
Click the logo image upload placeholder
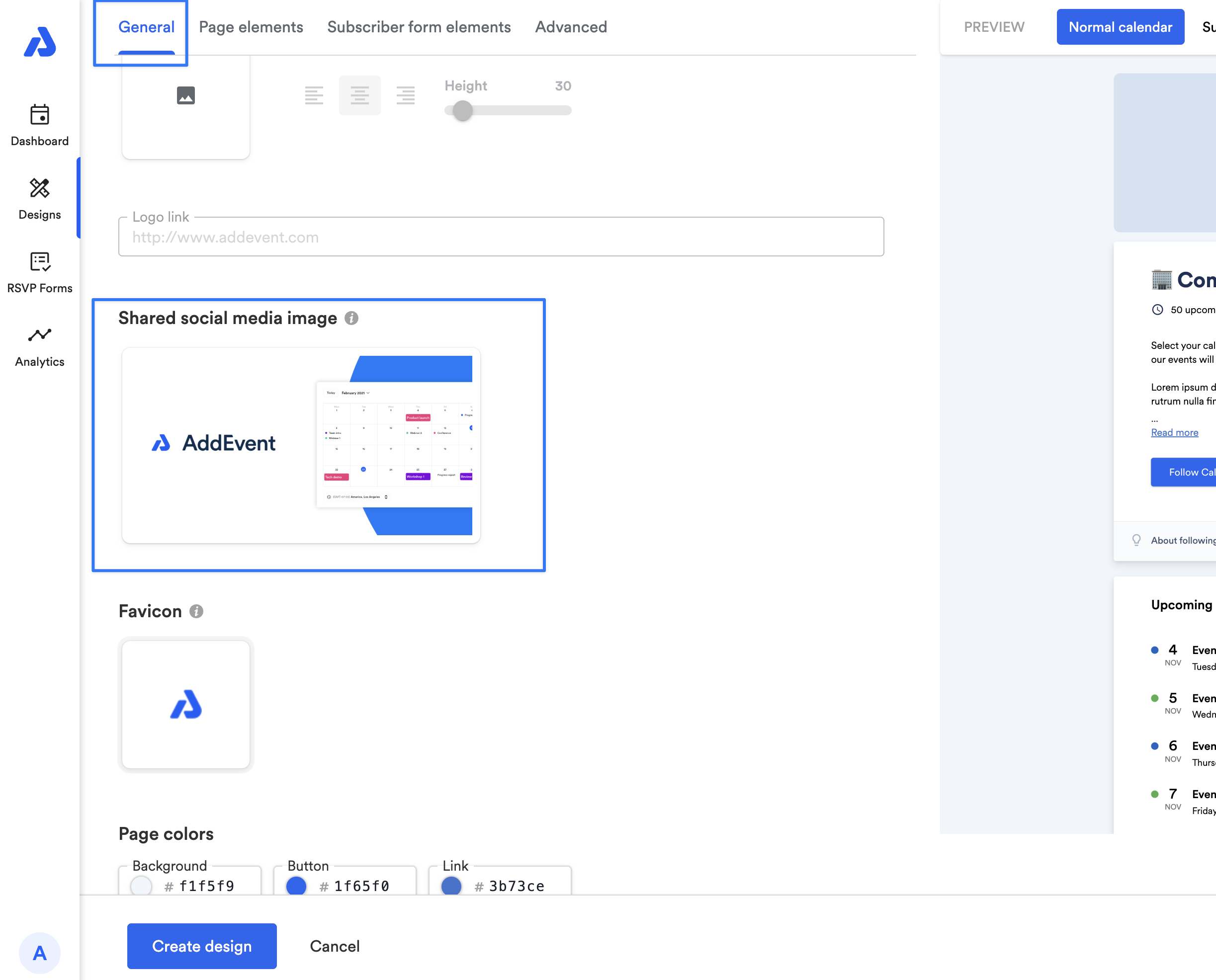186,96
